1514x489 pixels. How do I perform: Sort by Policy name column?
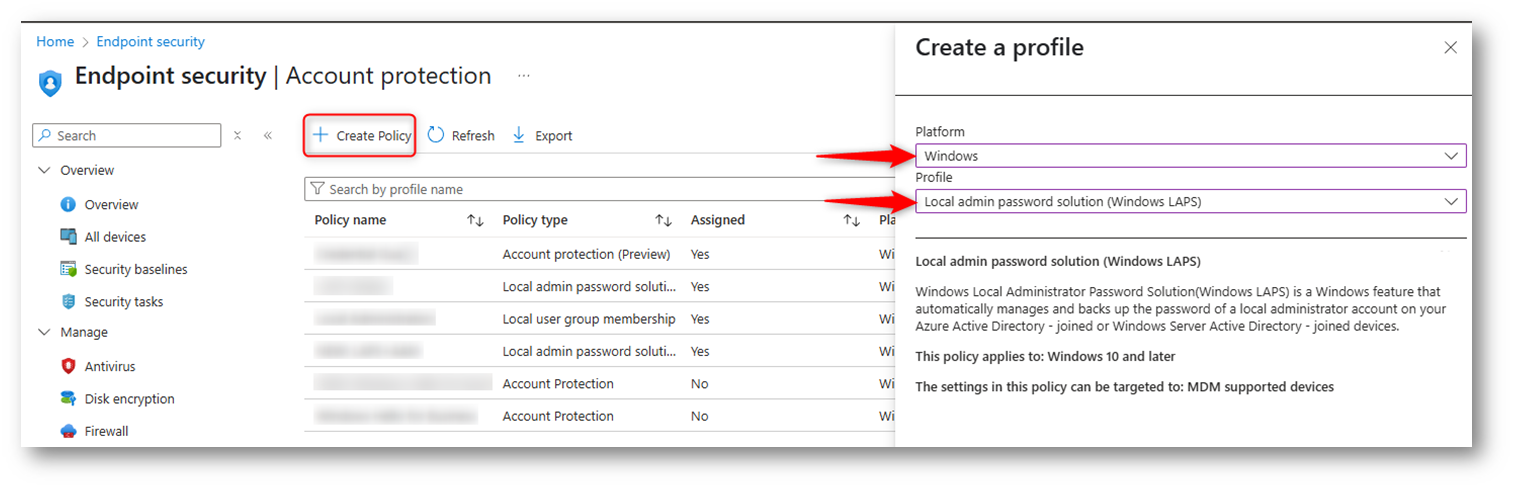tap(475, 220)
